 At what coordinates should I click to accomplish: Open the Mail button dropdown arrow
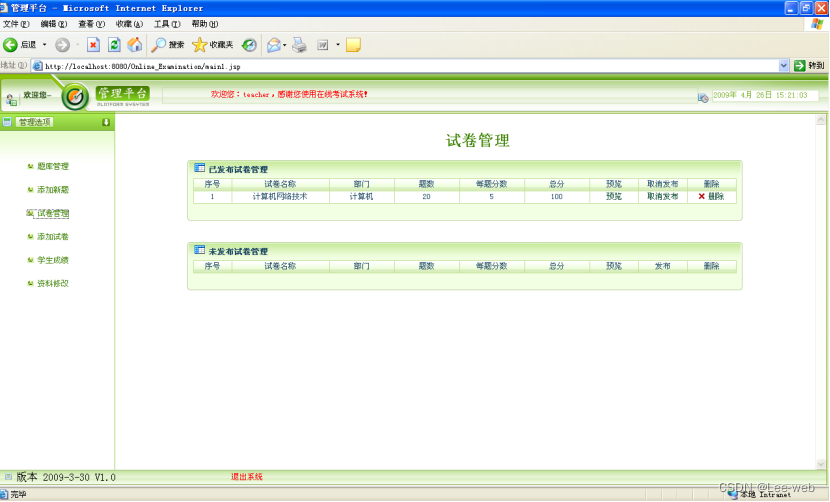pyautogui.click(x=285, y=45)
